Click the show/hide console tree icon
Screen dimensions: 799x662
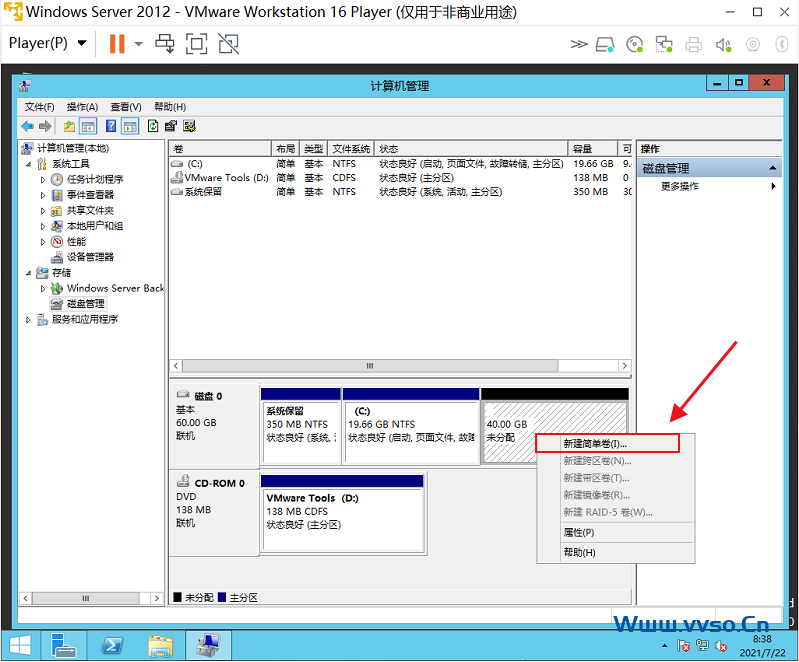pyautogui.click(x=88, y=126)
